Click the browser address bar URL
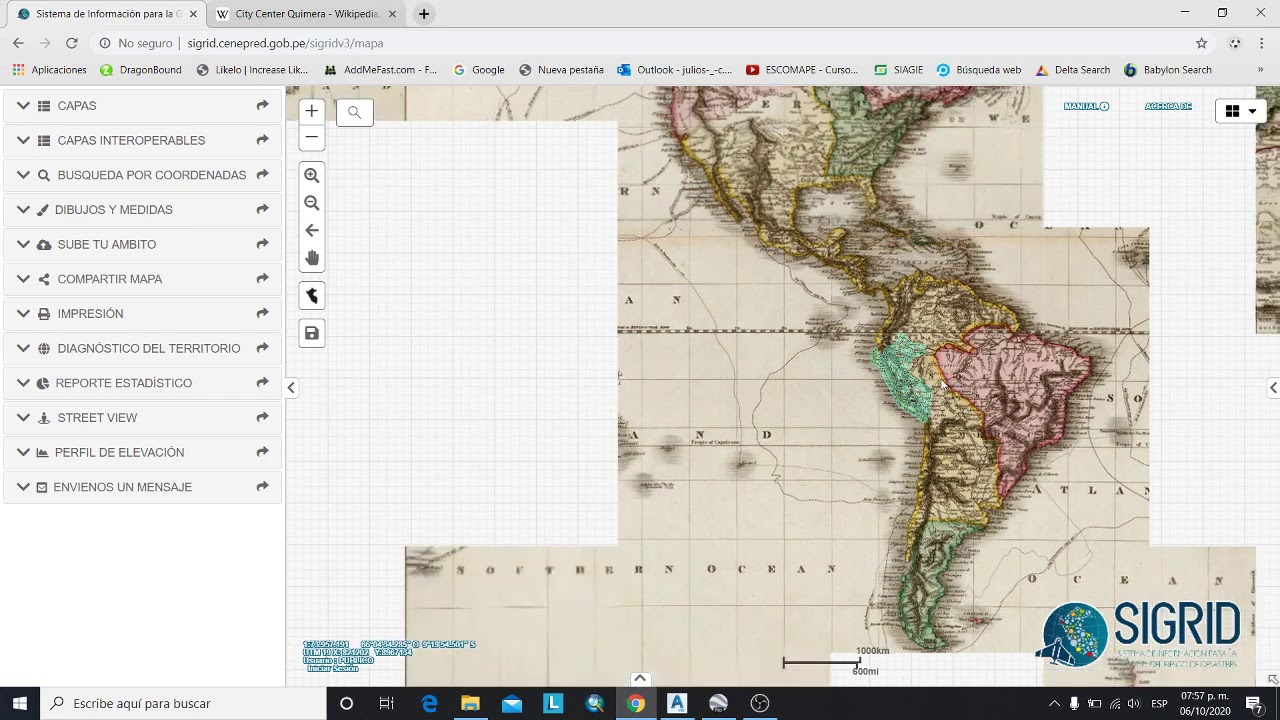This screenshot has width=1280, height=720. click(x=285, y=43)
